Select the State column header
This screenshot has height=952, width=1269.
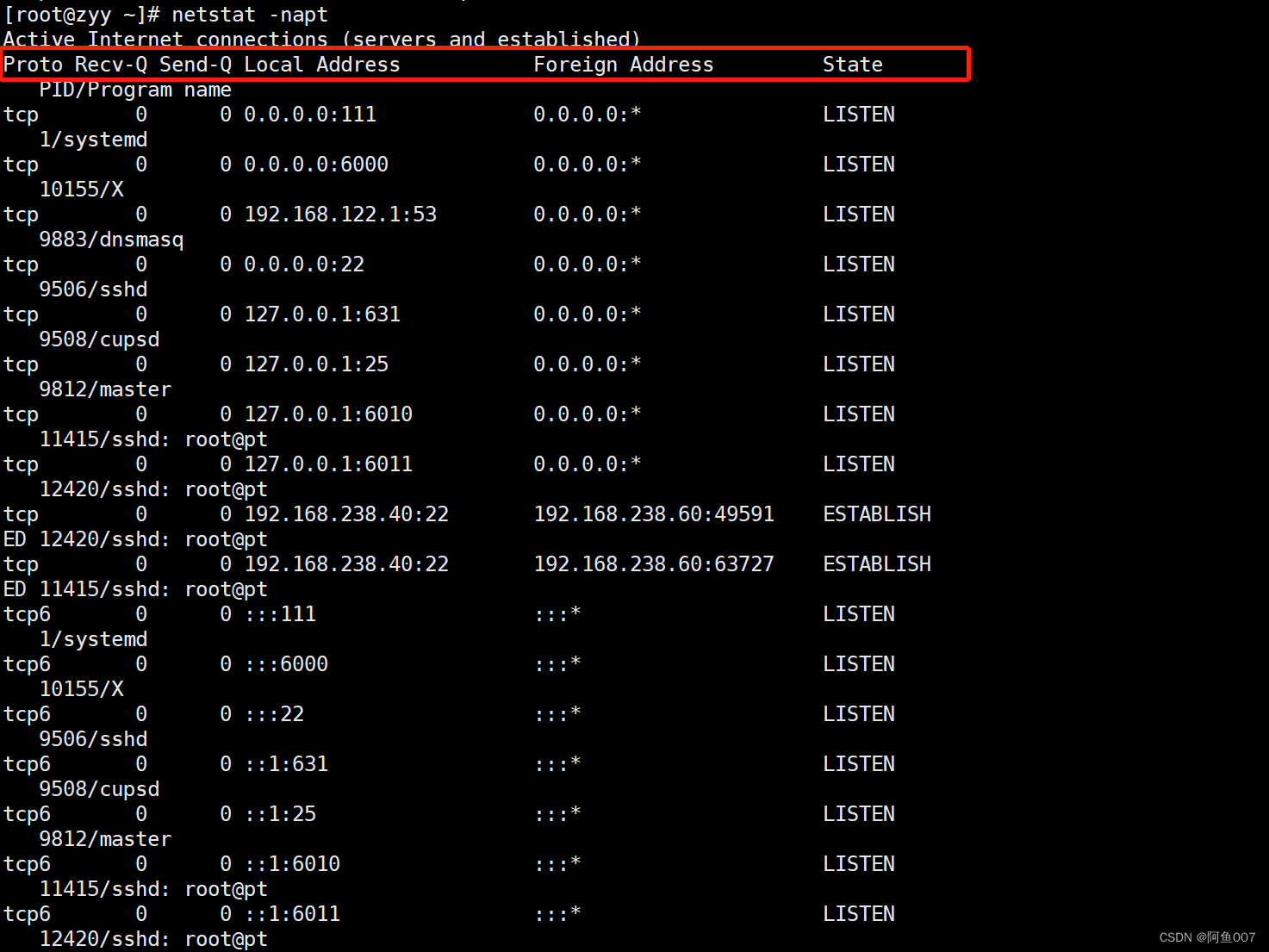[852, 64]
